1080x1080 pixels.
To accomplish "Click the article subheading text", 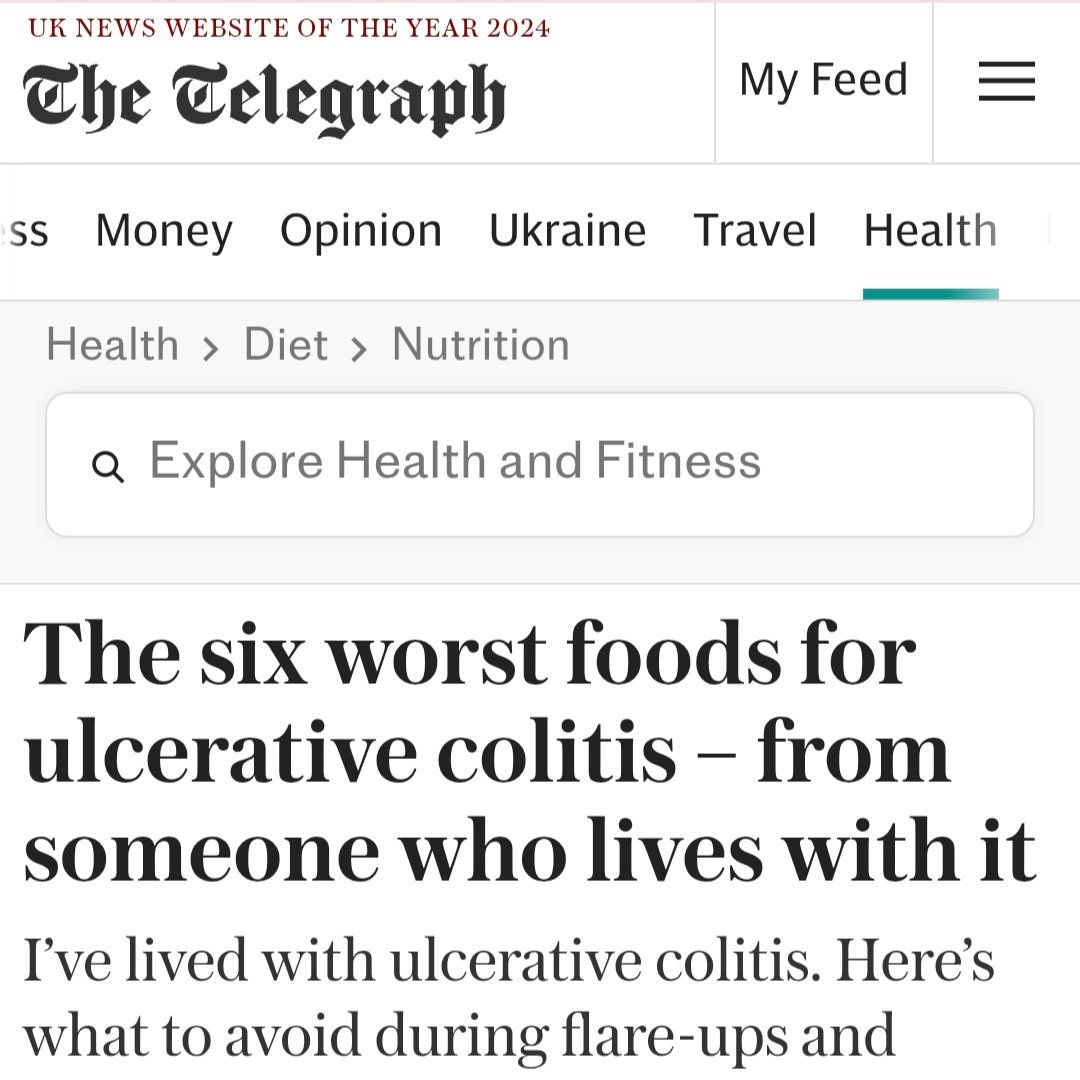I will 510,1000.
